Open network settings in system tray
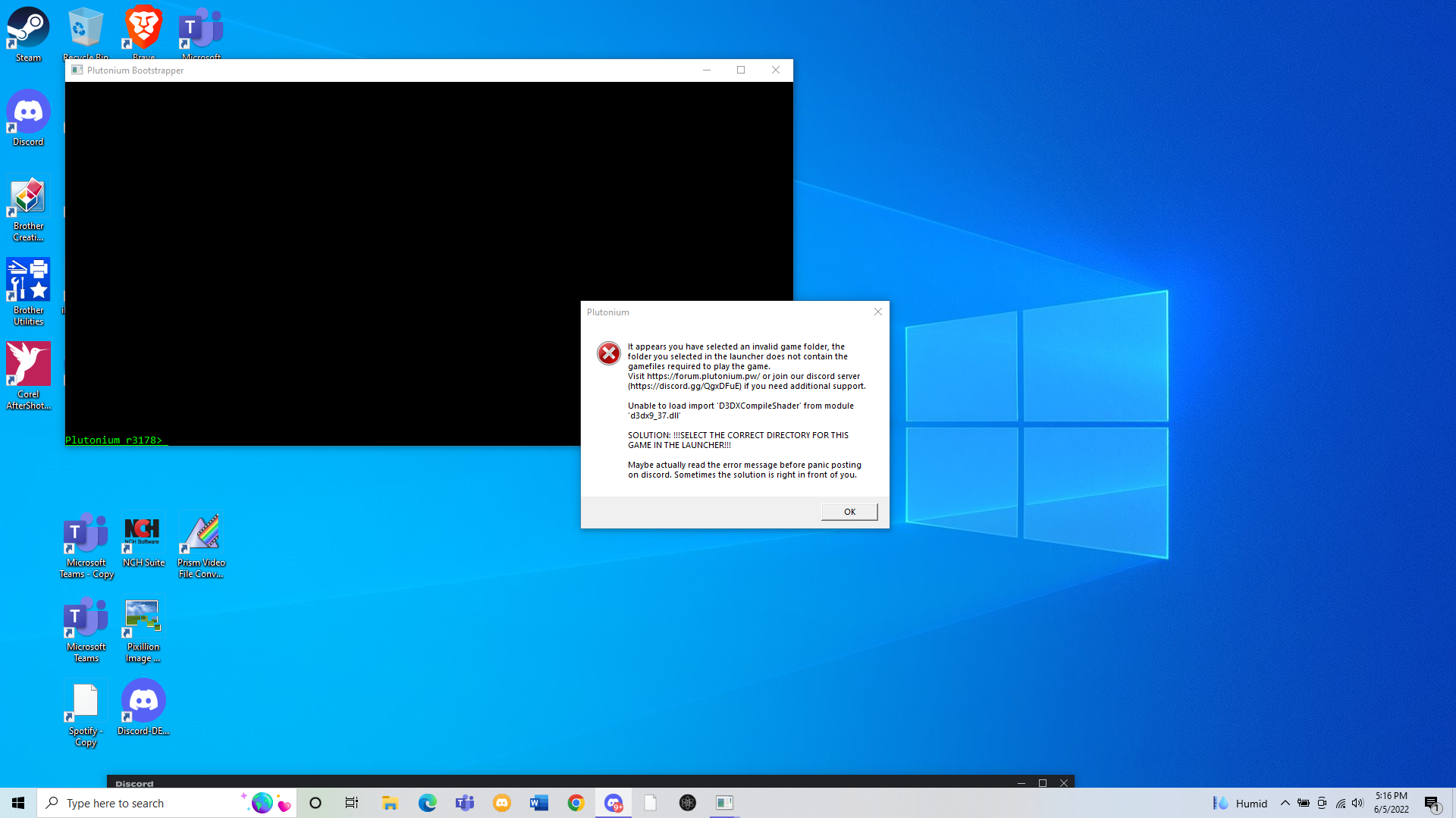1456x818 pixels. (x=1340, y=803)
